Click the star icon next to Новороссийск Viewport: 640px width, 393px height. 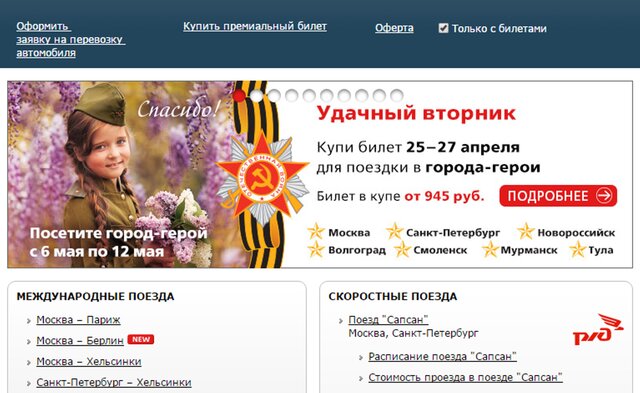526,231
